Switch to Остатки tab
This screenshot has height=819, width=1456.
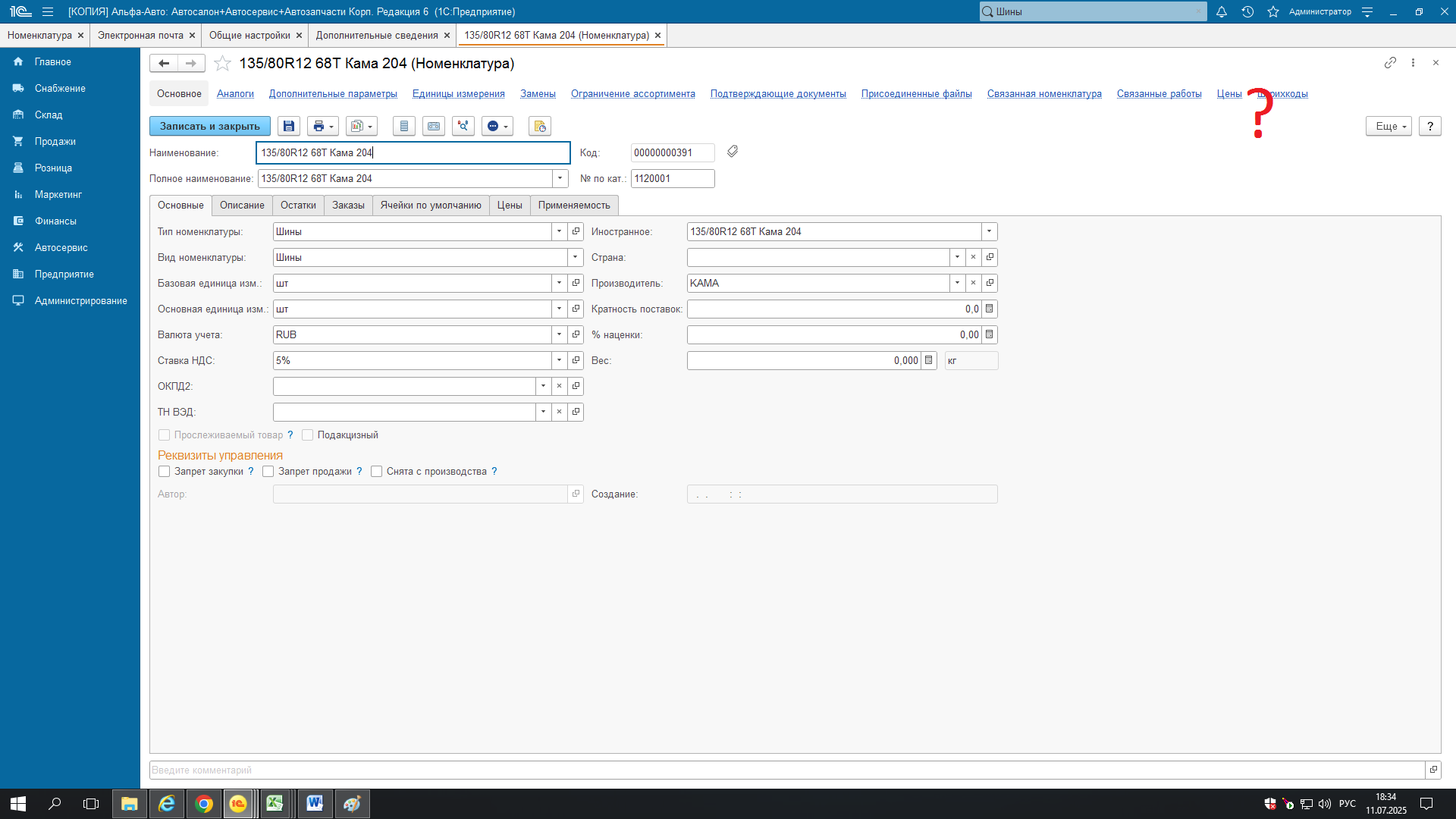click(298, 206)
